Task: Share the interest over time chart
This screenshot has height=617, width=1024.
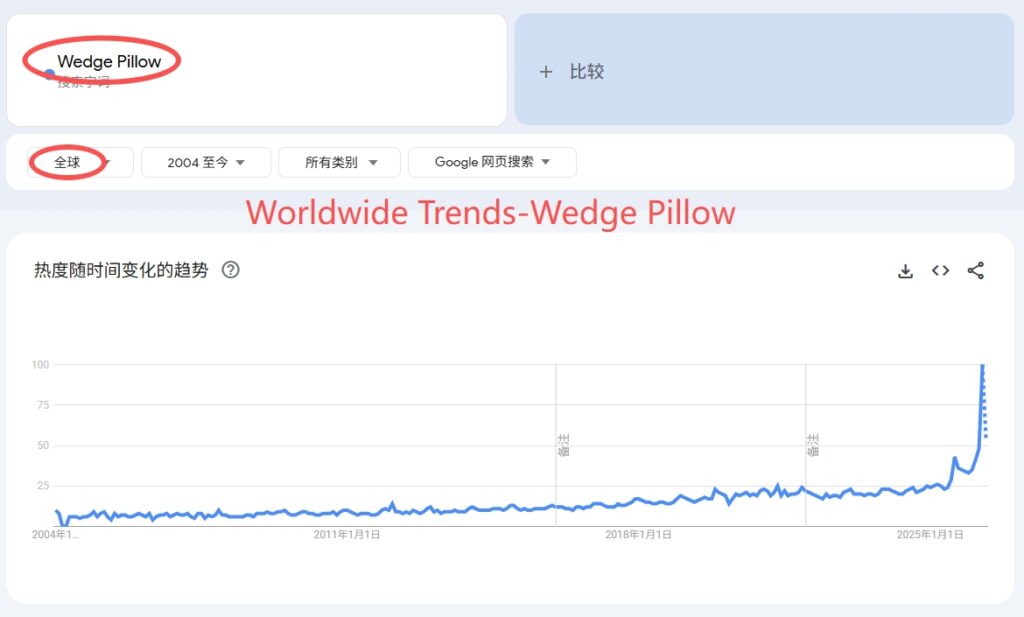Action: (x=976, y=270)
